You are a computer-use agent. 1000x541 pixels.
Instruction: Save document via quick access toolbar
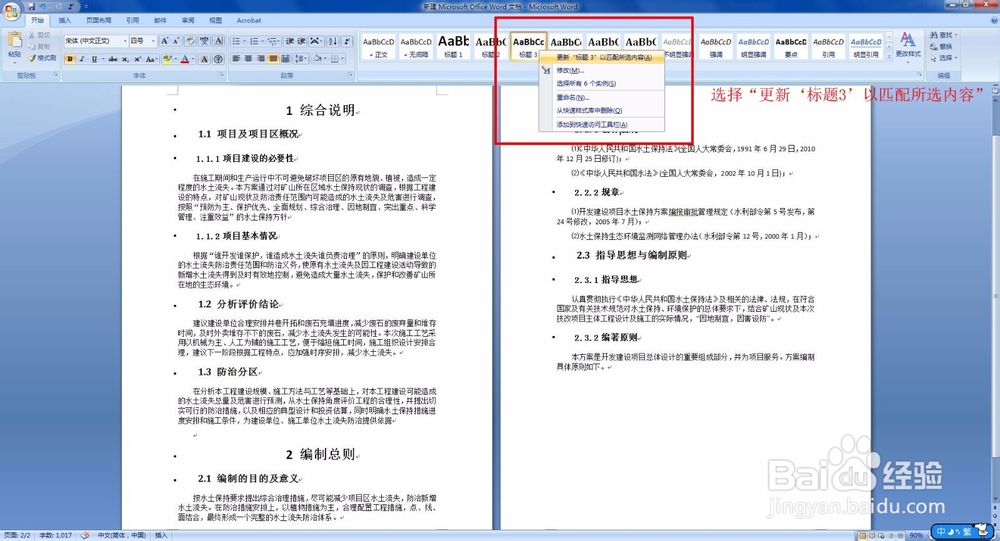click(31, 6)
